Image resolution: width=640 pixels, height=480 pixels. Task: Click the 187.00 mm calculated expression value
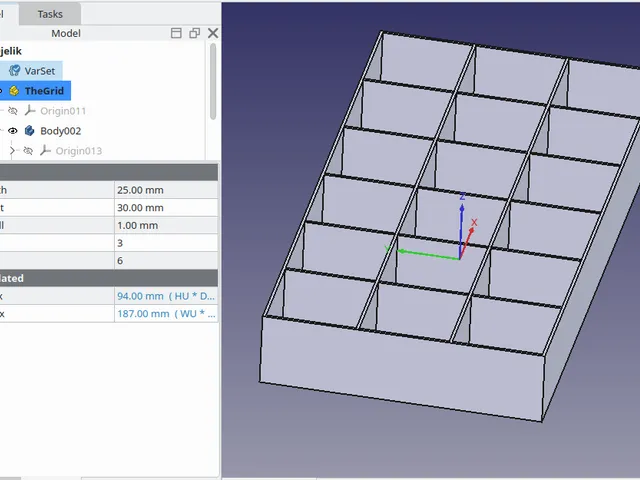point(166,313)
